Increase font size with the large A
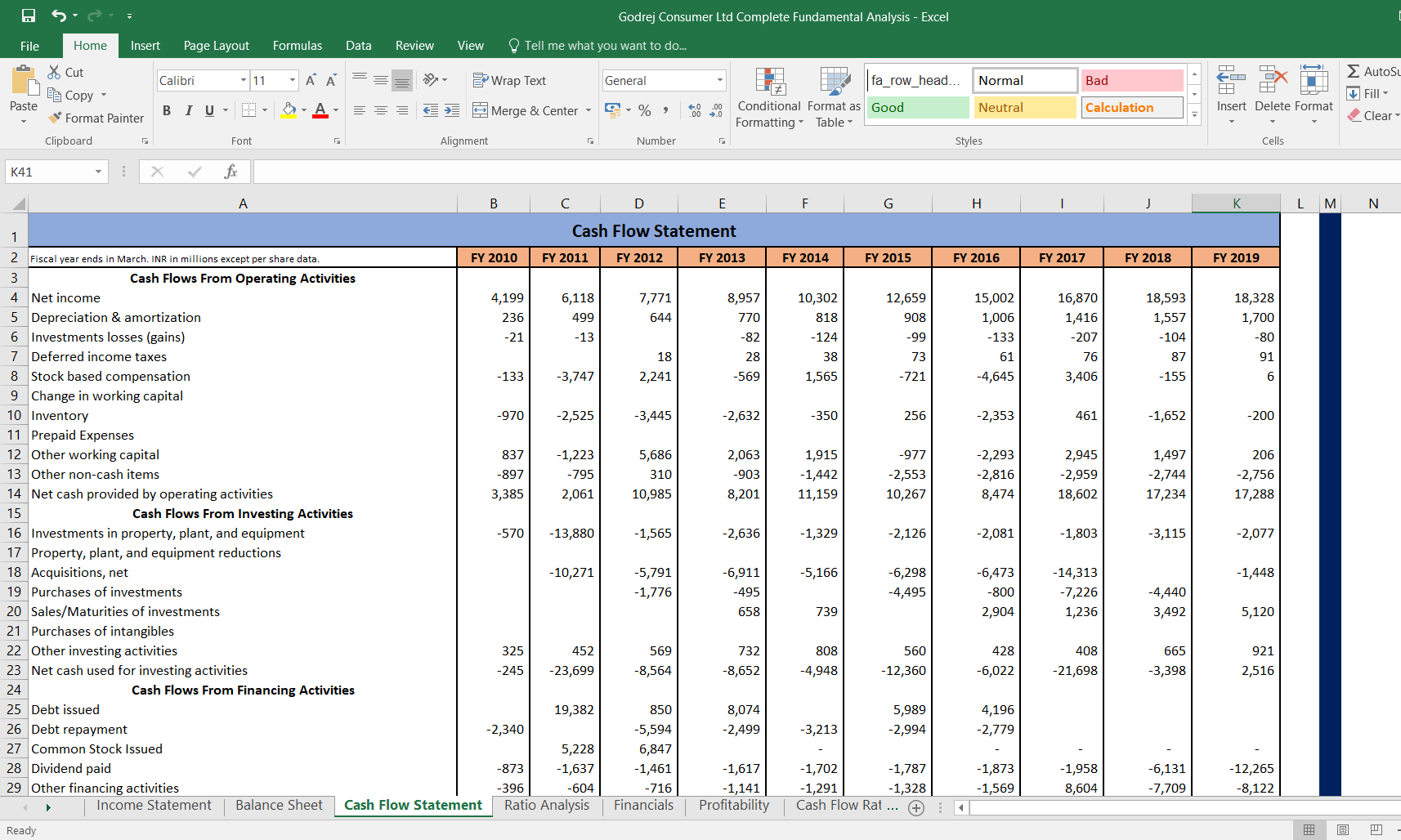Screen dimensions: 1401x840 point(311,80)
